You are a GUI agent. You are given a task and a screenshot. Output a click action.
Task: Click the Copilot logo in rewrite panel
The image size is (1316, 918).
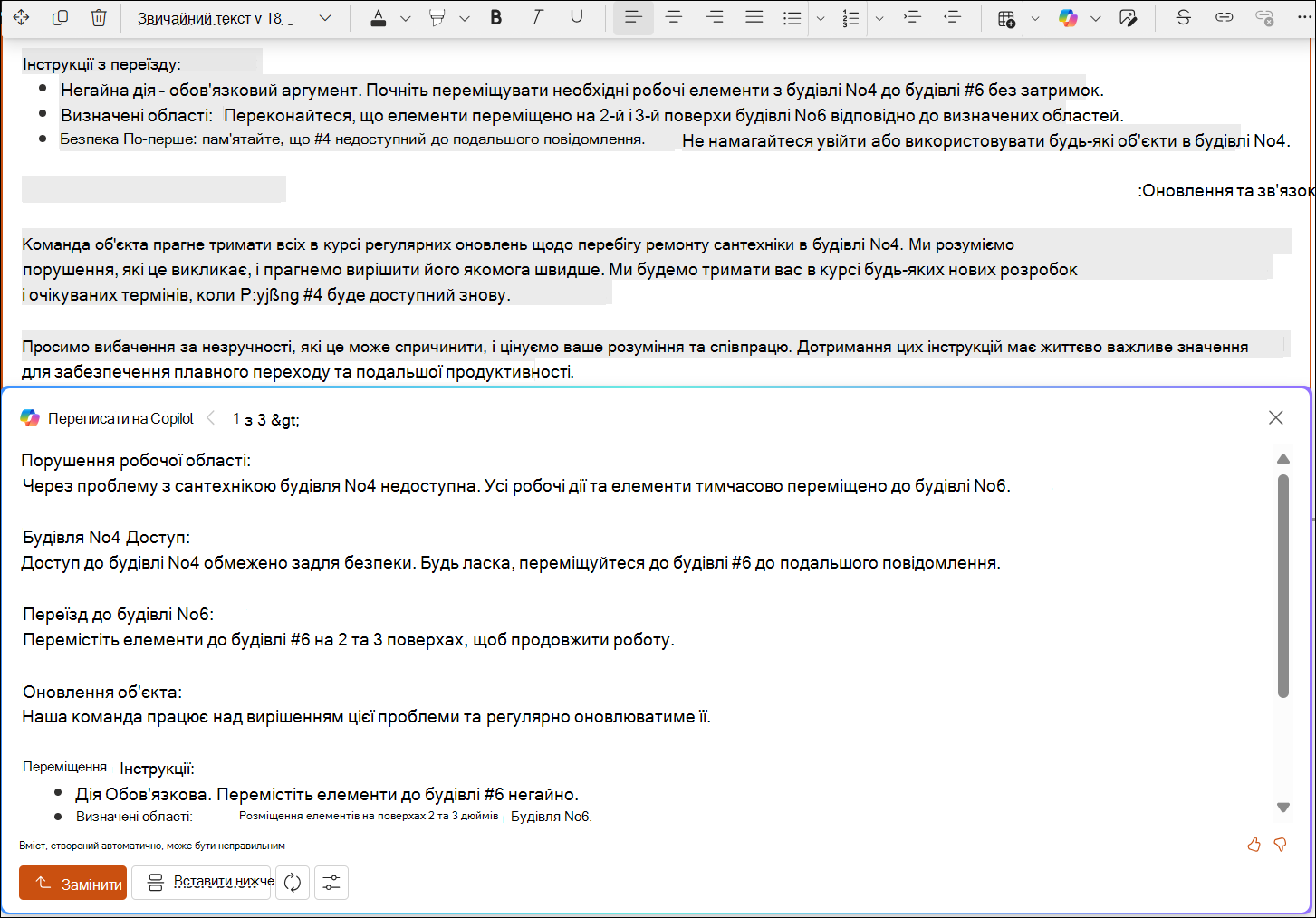(30, 418)
